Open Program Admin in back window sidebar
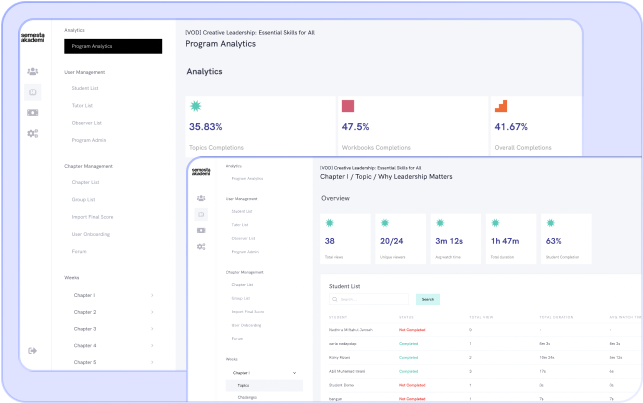Screen dimensions: 643x403 point(89,140)
